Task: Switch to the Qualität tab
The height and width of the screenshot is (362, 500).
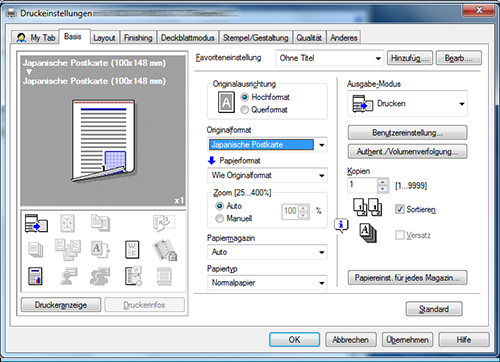Action: pyautogui.click(x=309, y=38)
